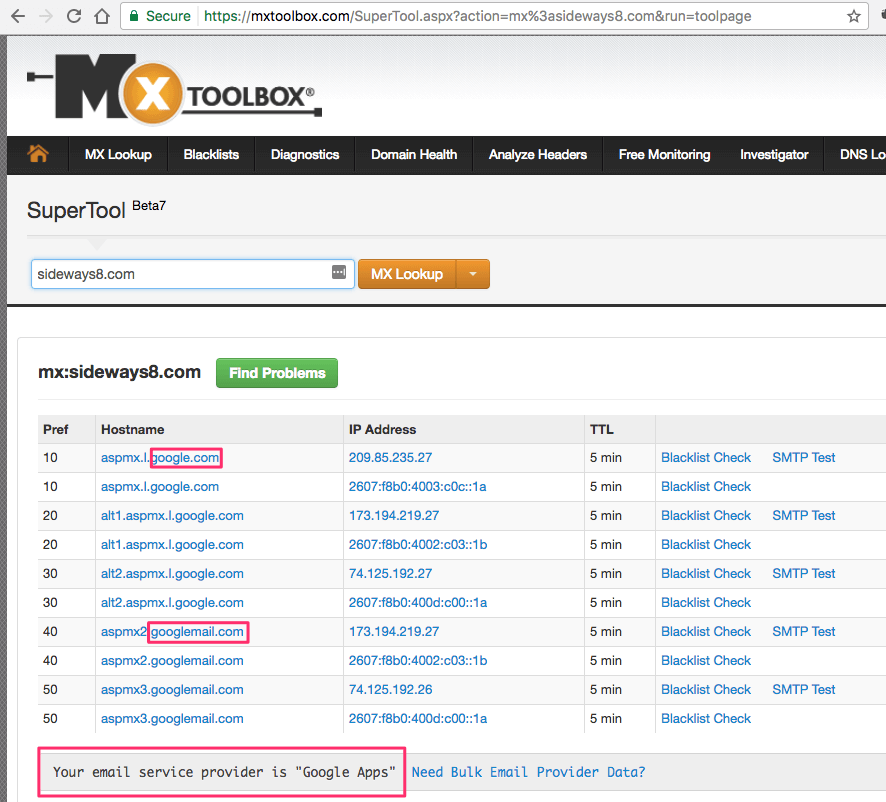
Task: Open the Domain Health section
Action: [413, 154]
